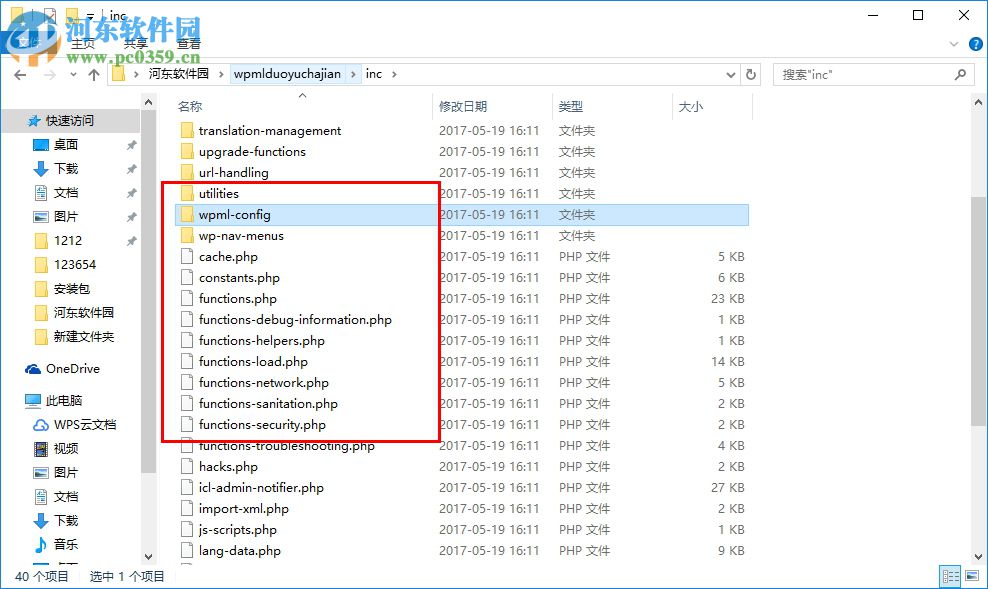Image resolution: width=988 pixels, height=589 pixels.
Task: Switch to large thumbnails view in the status bar
Action: pyautogui.click(x=971, y=575)
